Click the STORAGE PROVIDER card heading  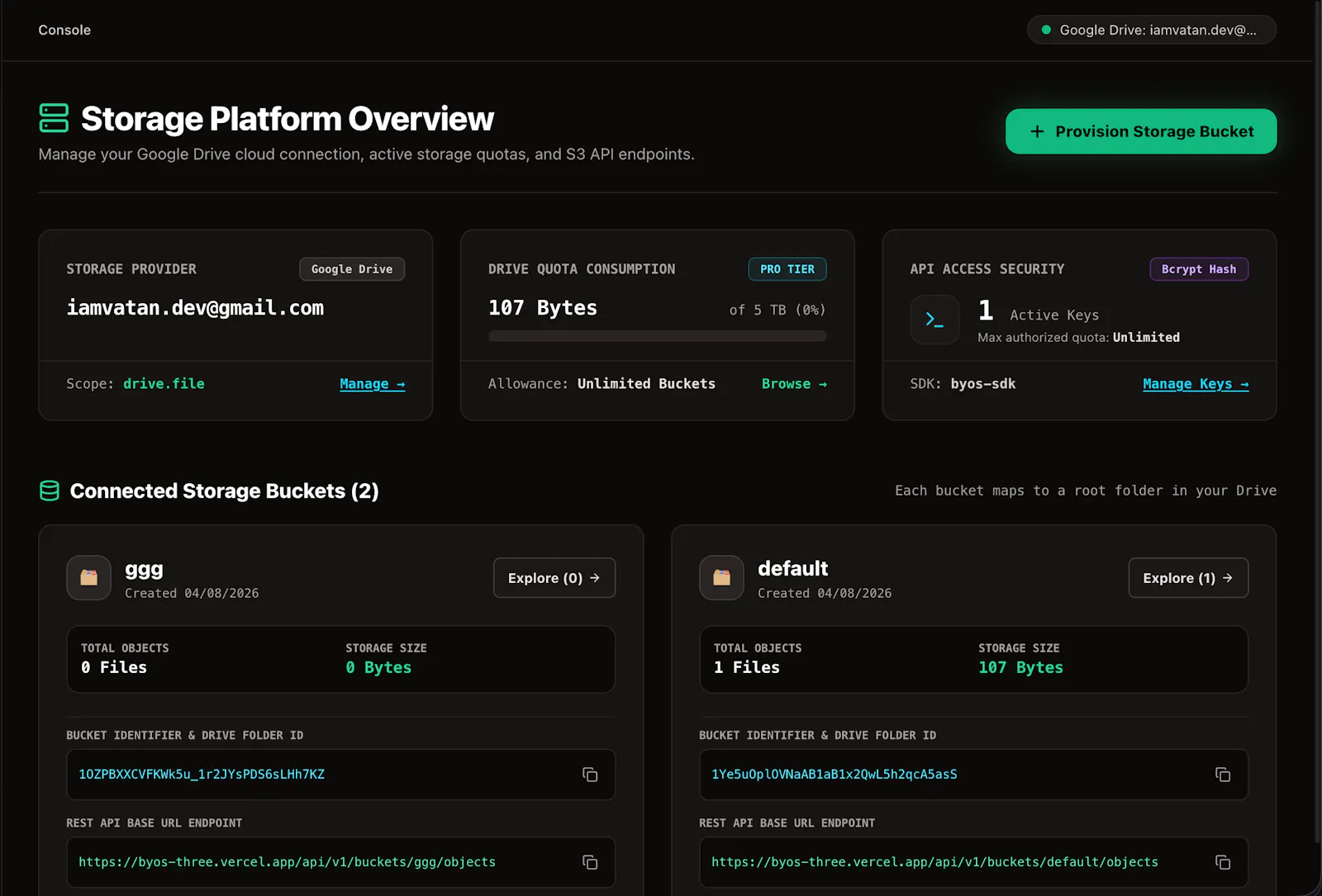(131, 269)
